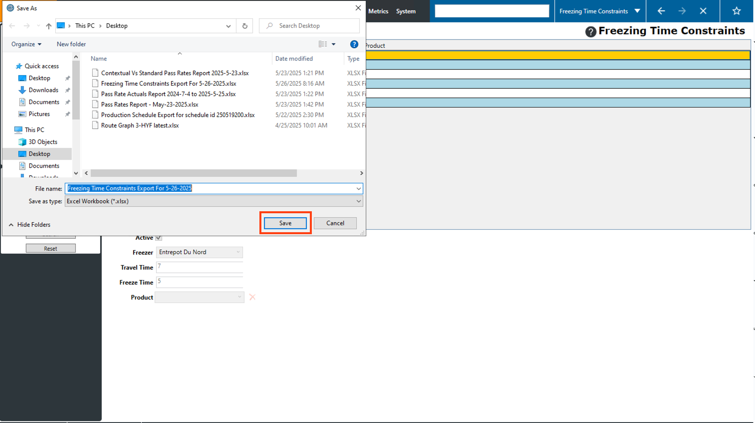Close the current page with X icon
Screen dimensions: 755x423
coord(703,11)
